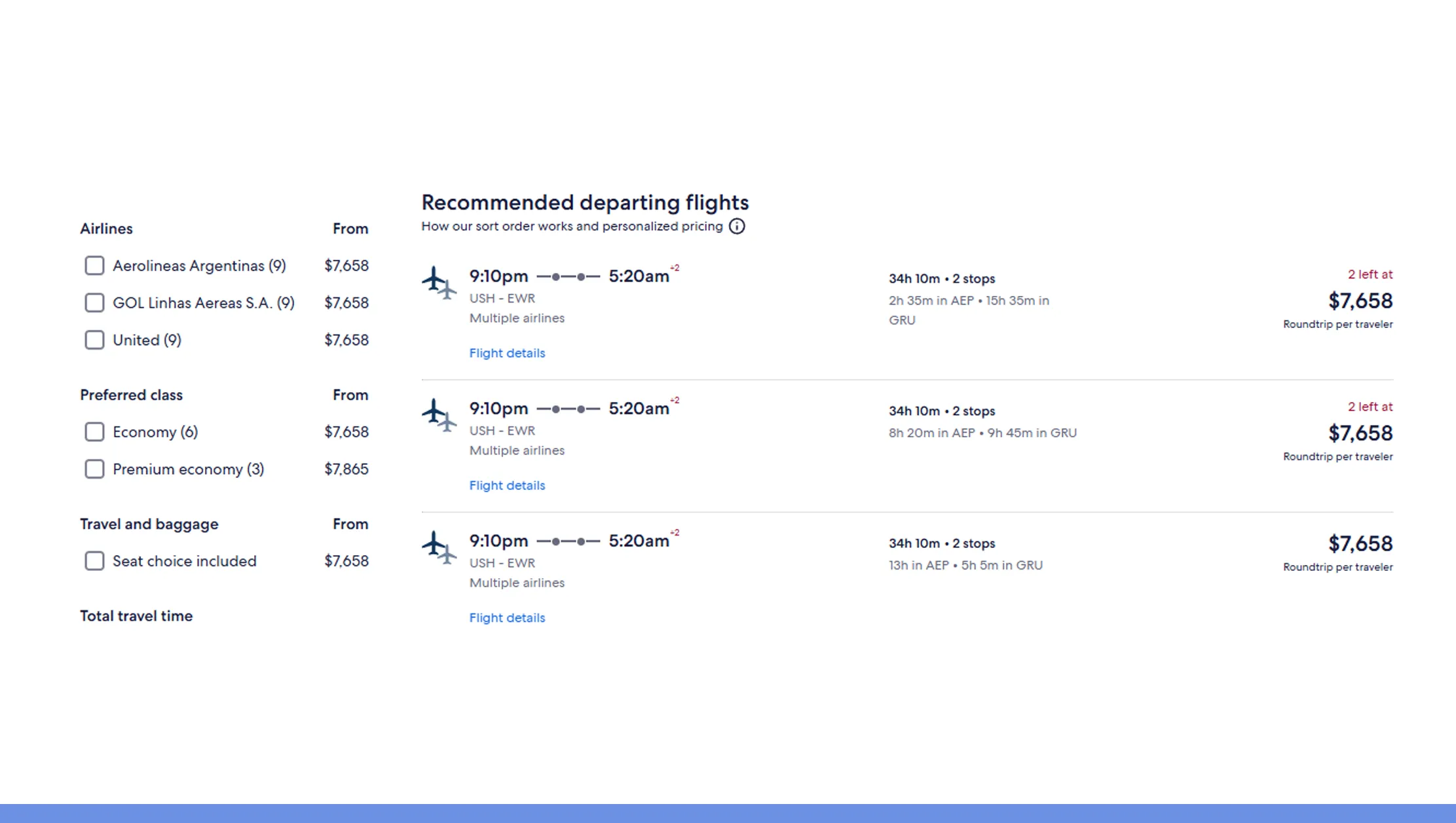Image resolution: width=1456 pixels, height=823 pixels.
Task: Toggle the Seat choice included checkbox
Action: point(94,561)
